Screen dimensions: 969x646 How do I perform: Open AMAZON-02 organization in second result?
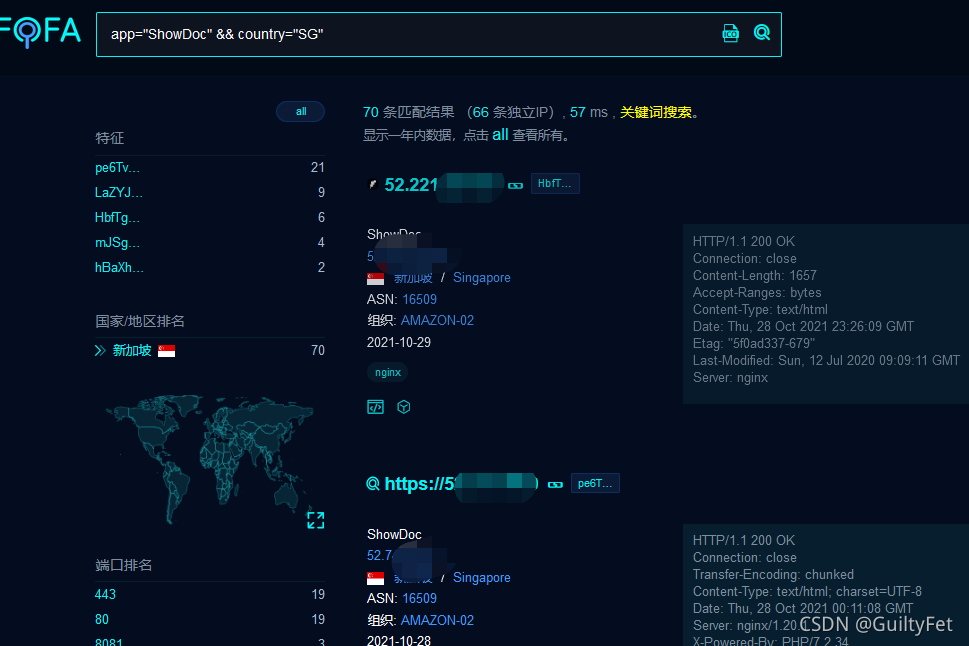tap(438, 620)
